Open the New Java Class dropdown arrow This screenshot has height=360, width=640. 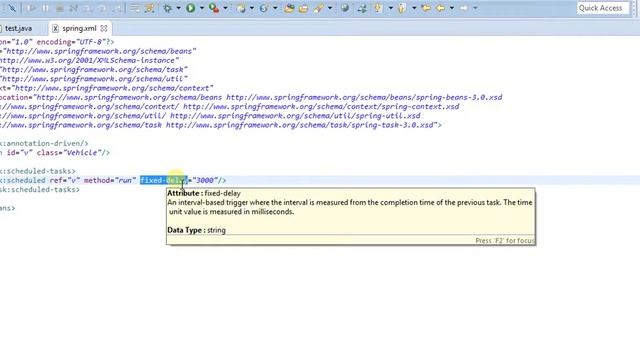tap(275, 8)
